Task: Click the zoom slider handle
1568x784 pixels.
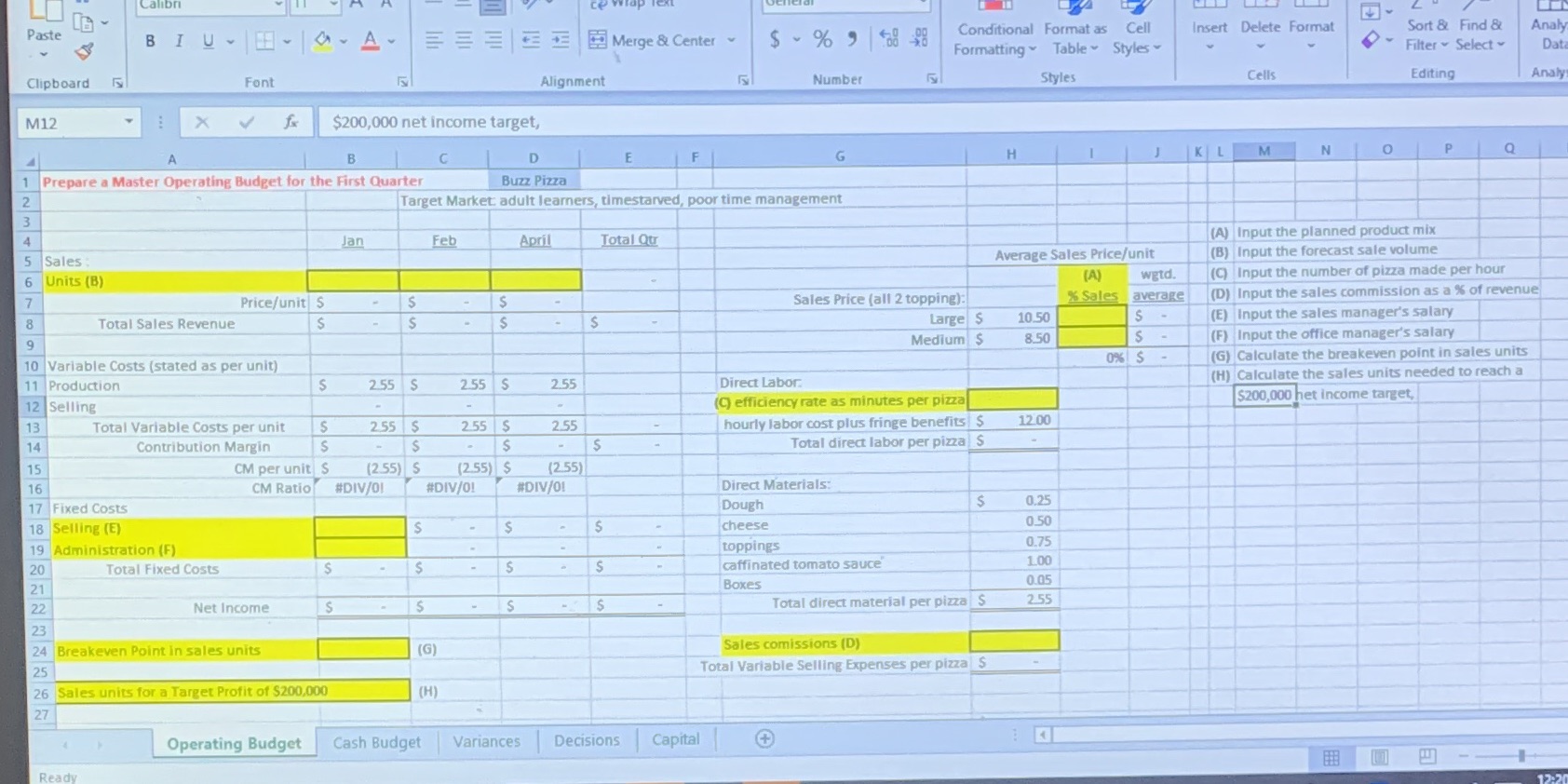Action: click(x=1521, y=755)
